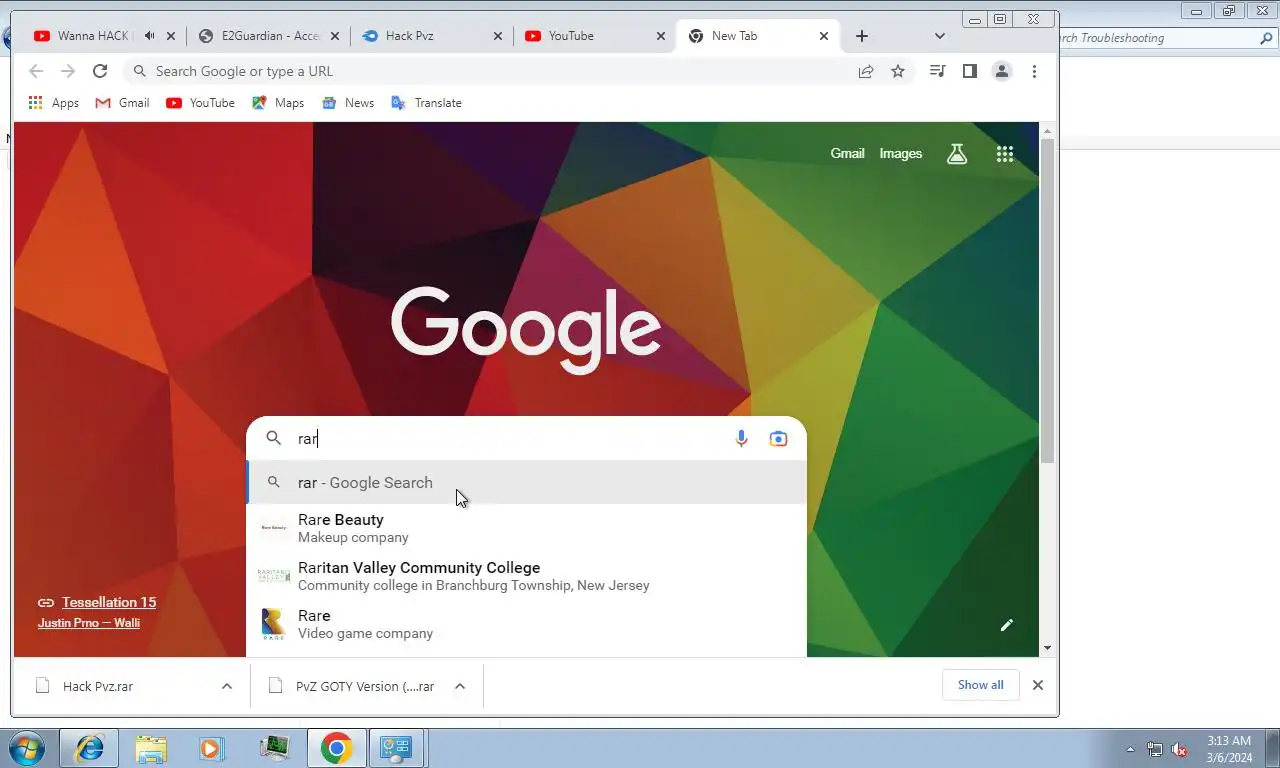Mute the audio on the Wanna HACK tab

pyautogui.click(x=149, y=36)
